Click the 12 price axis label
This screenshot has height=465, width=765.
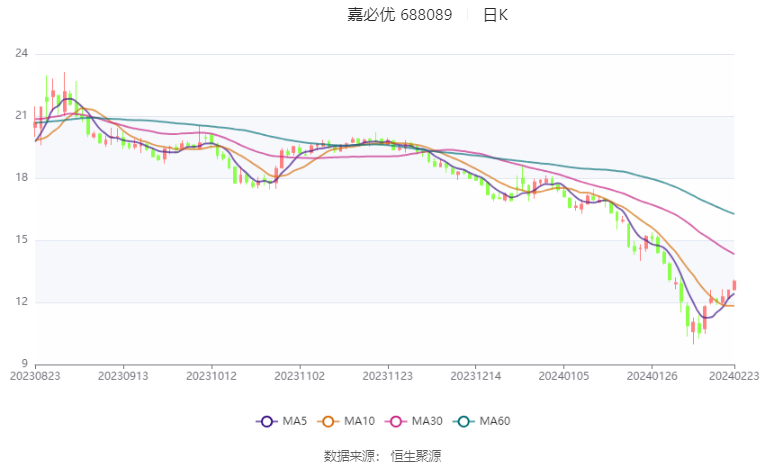pos(21,301)
